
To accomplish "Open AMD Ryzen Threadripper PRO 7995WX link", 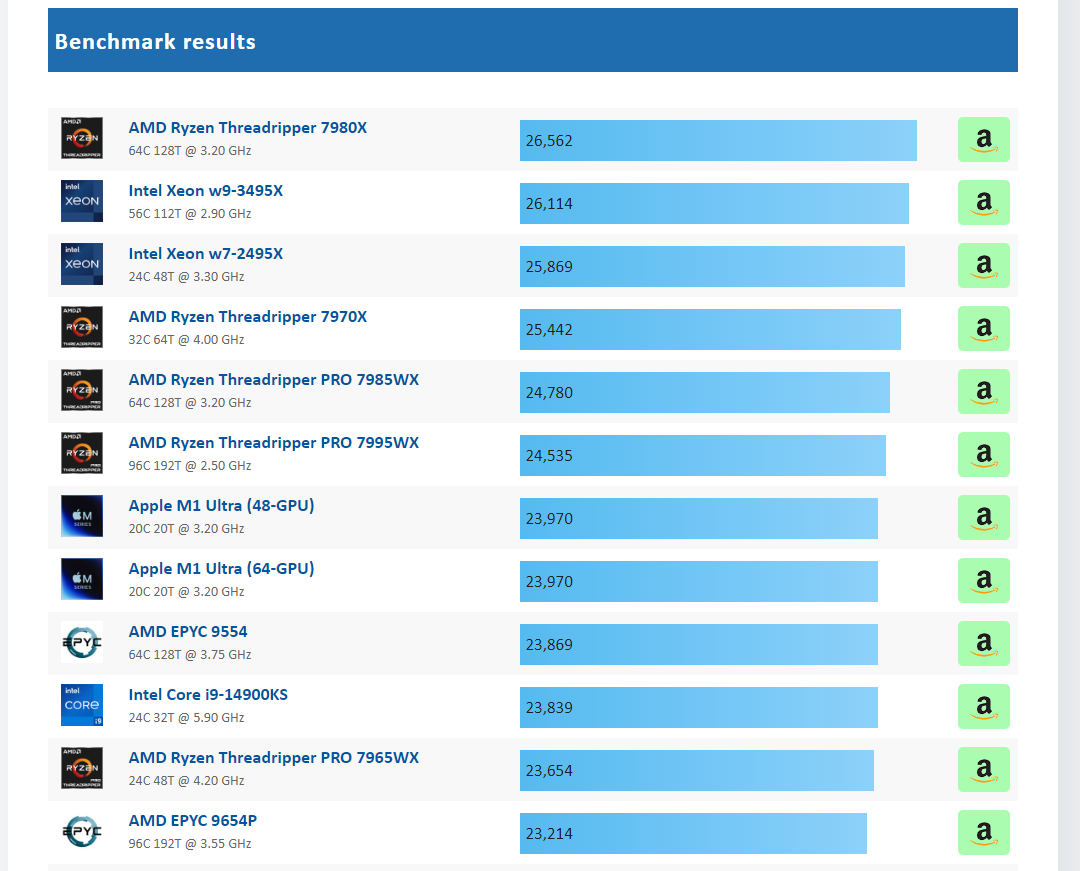I will 273,443.
